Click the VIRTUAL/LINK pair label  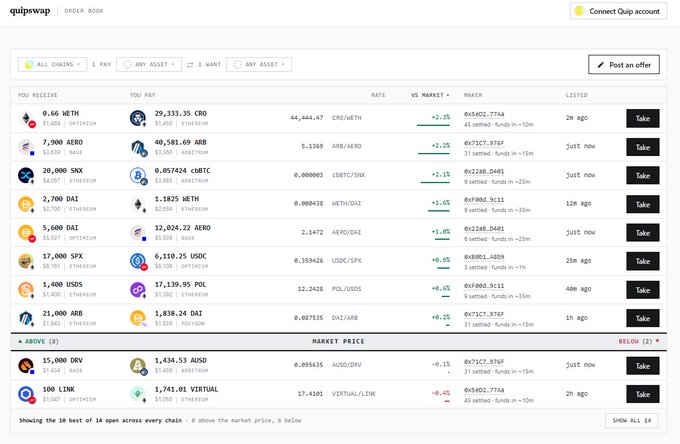pos(354,394)
